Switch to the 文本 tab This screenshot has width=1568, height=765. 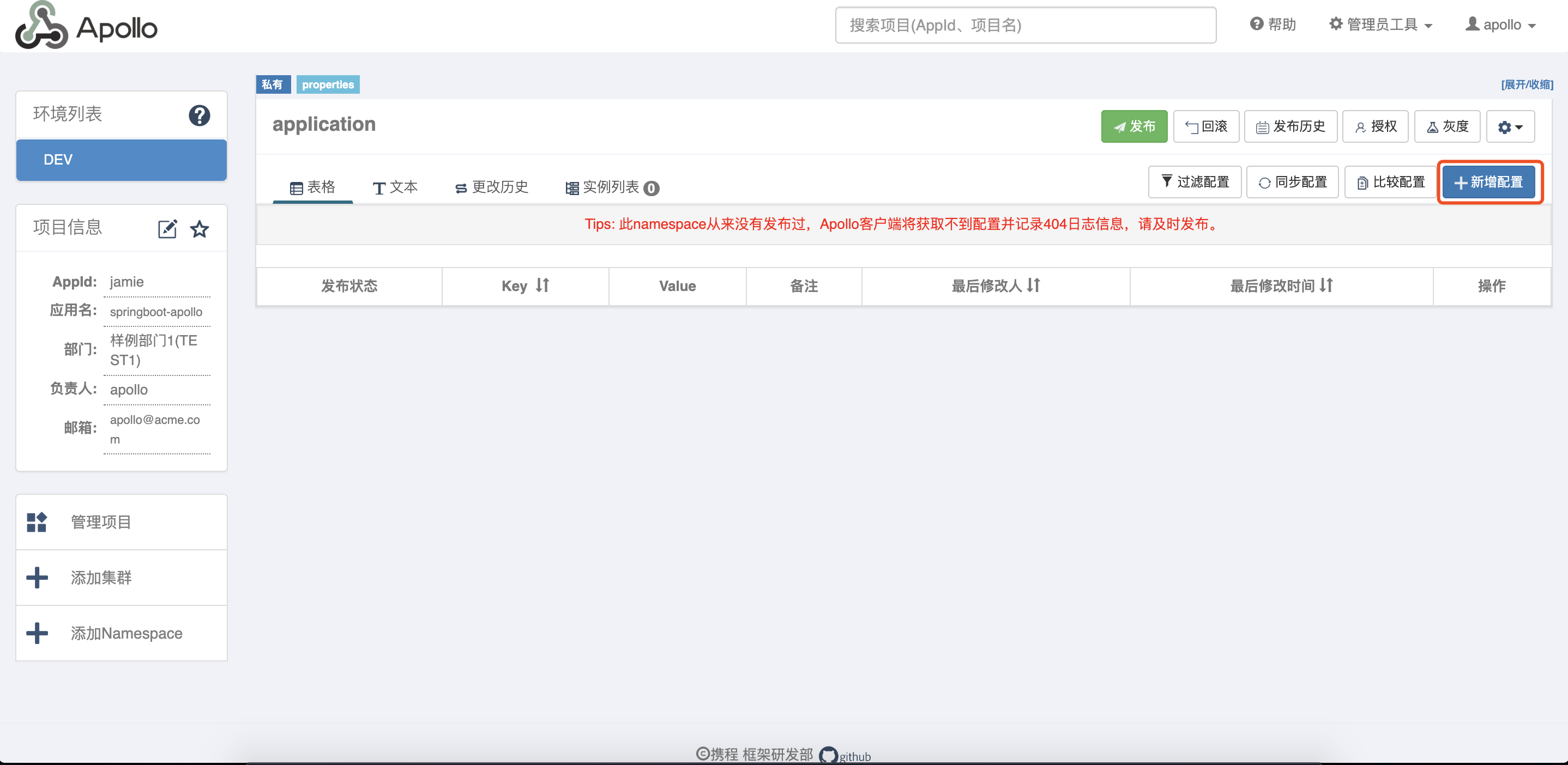pos(394,187)
